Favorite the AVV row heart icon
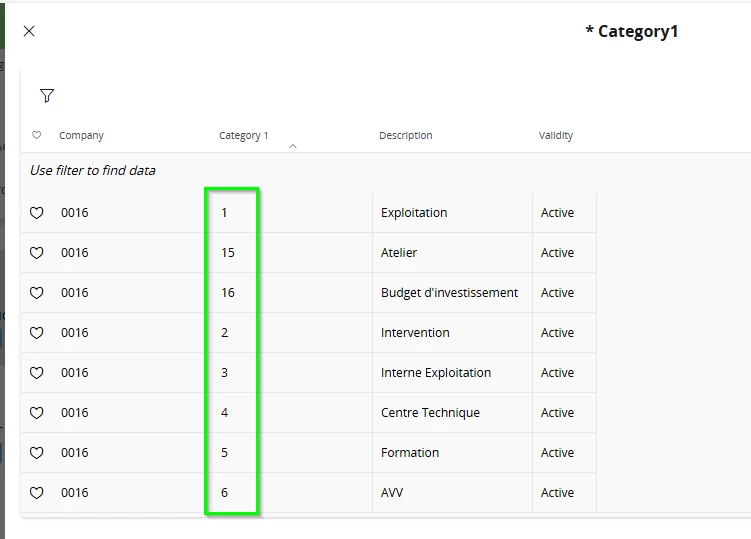 pos(37,493)
